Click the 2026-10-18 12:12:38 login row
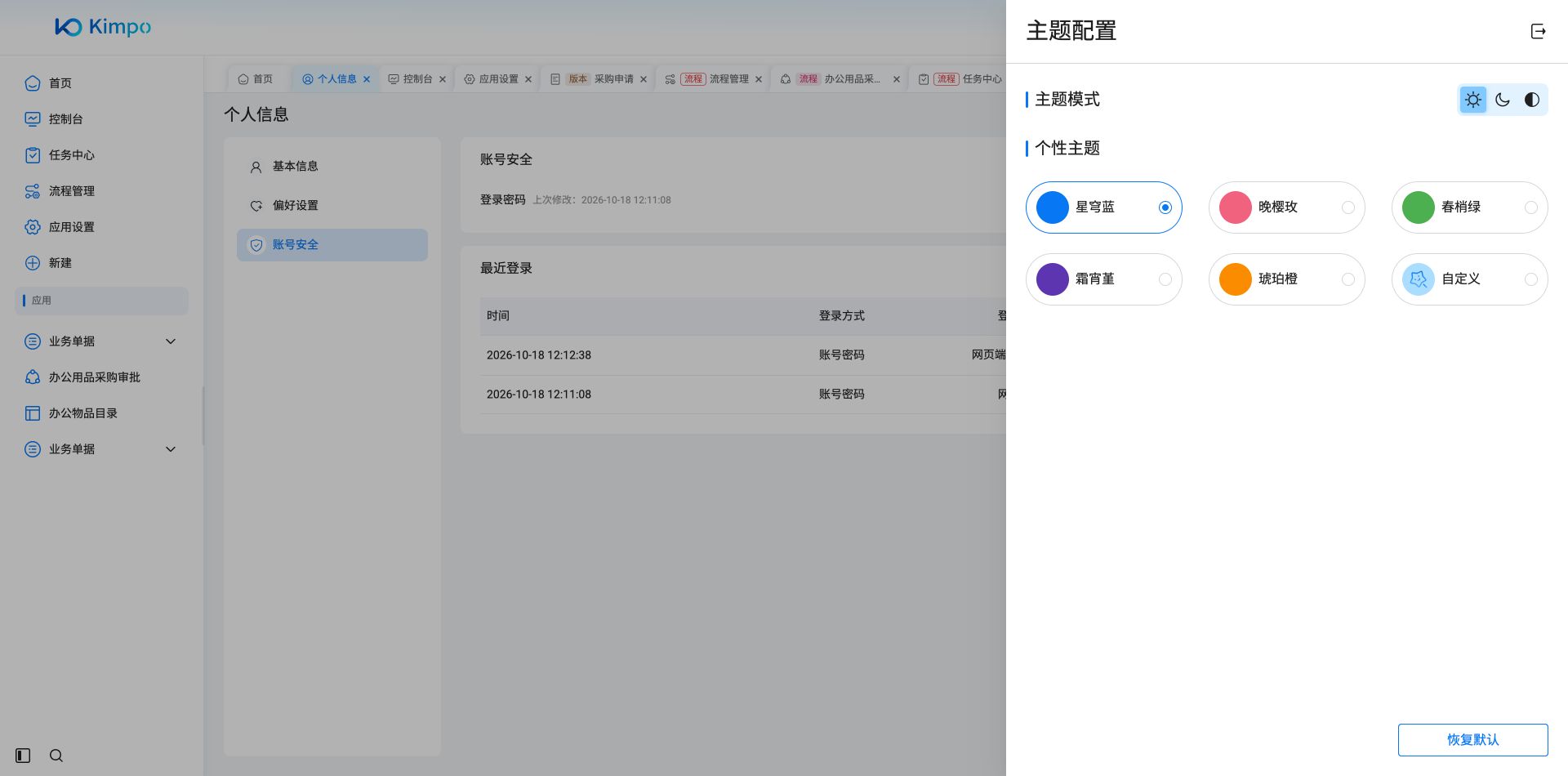The height and width of the screenshot is (776, 1568). [743, 355]
